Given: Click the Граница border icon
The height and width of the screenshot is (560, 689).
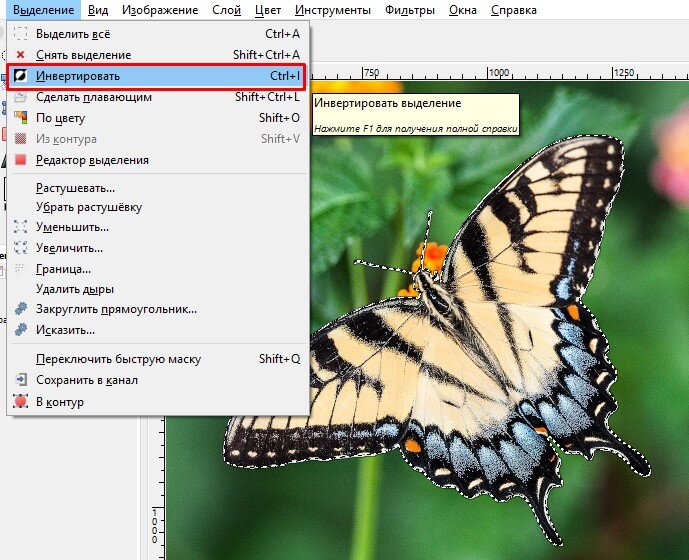Looking at the screenshot, I should 19,268.
